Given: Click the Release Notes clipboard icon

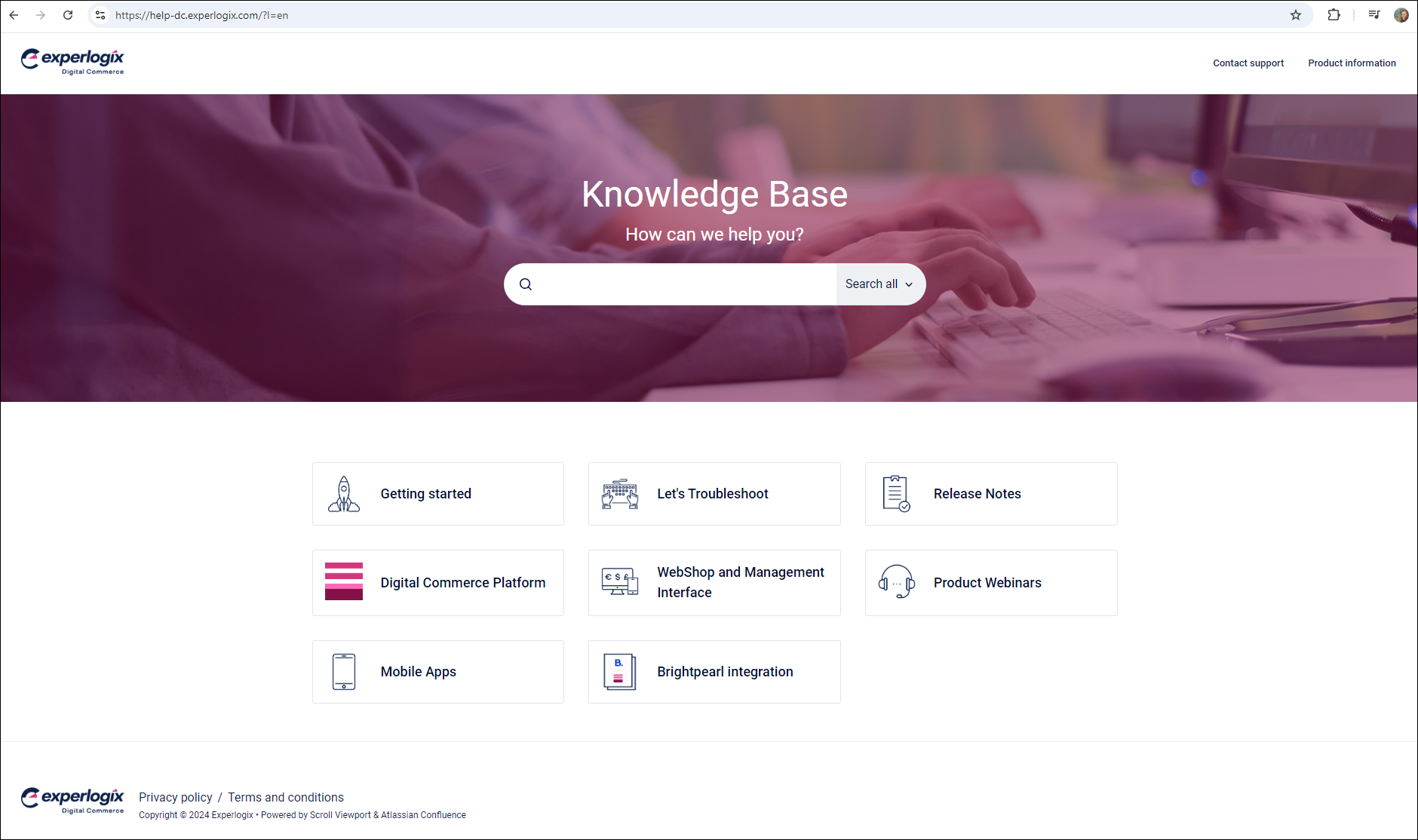Looking at the screenshot, I should click(x=896, y=493).
